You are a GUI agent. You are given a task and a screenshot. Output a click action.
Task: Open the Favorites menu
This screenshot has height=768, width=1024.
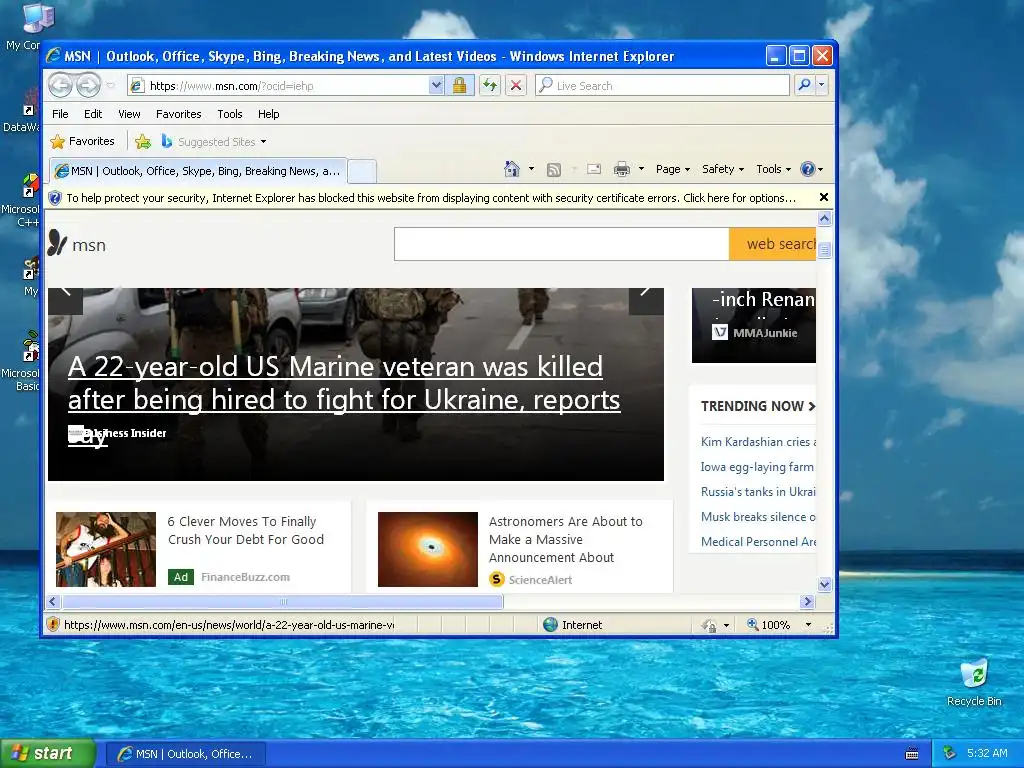click(178, 114)
